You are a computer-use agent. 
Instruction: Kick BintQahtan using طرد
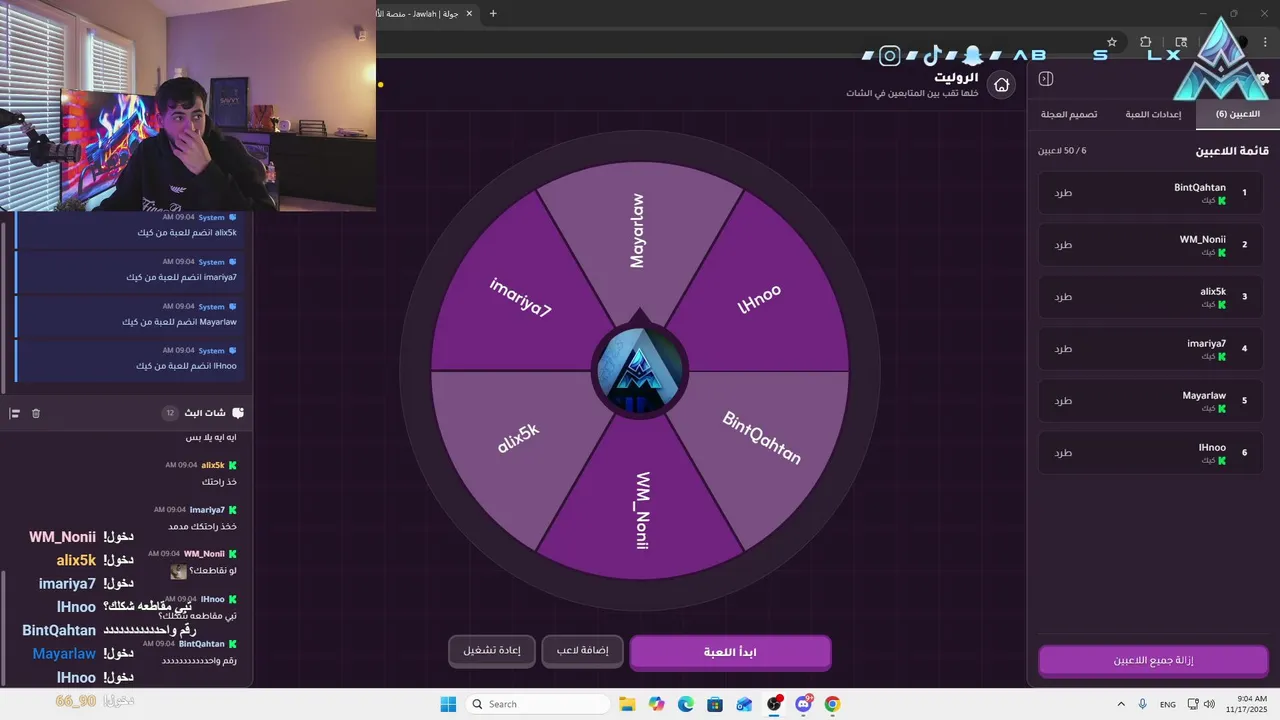tap(1063, 193)
